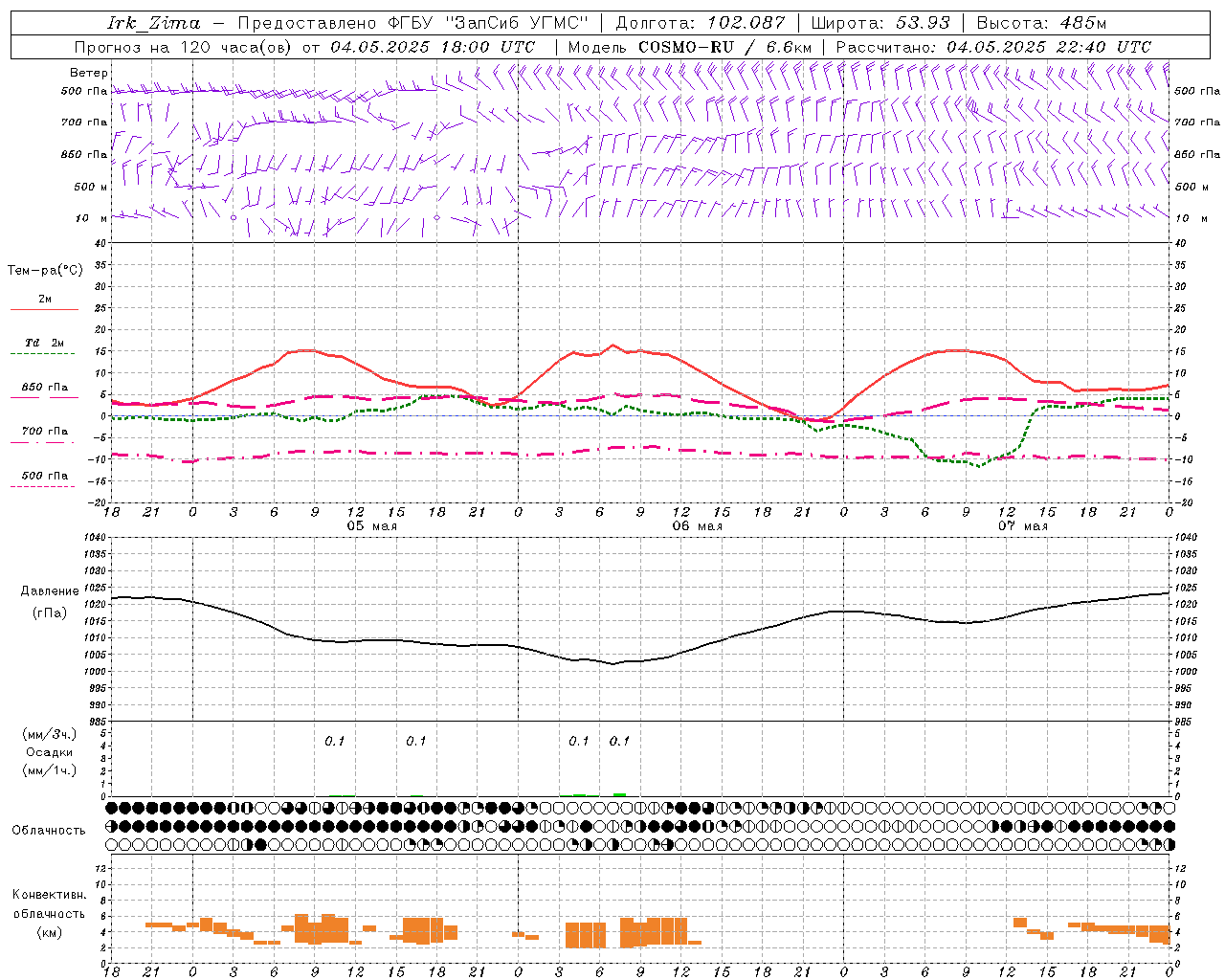Select the 'Прогноз на 120 часа(ов)' forecast text

(184, 47)
